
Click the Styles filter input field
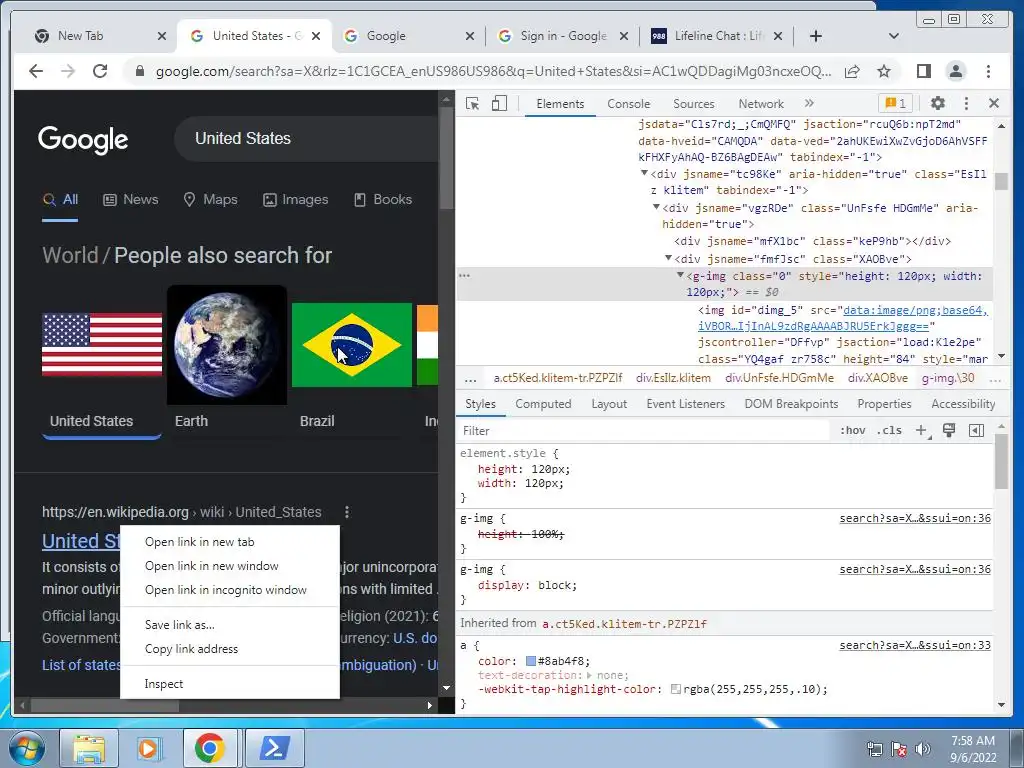(x=643, y=431)
